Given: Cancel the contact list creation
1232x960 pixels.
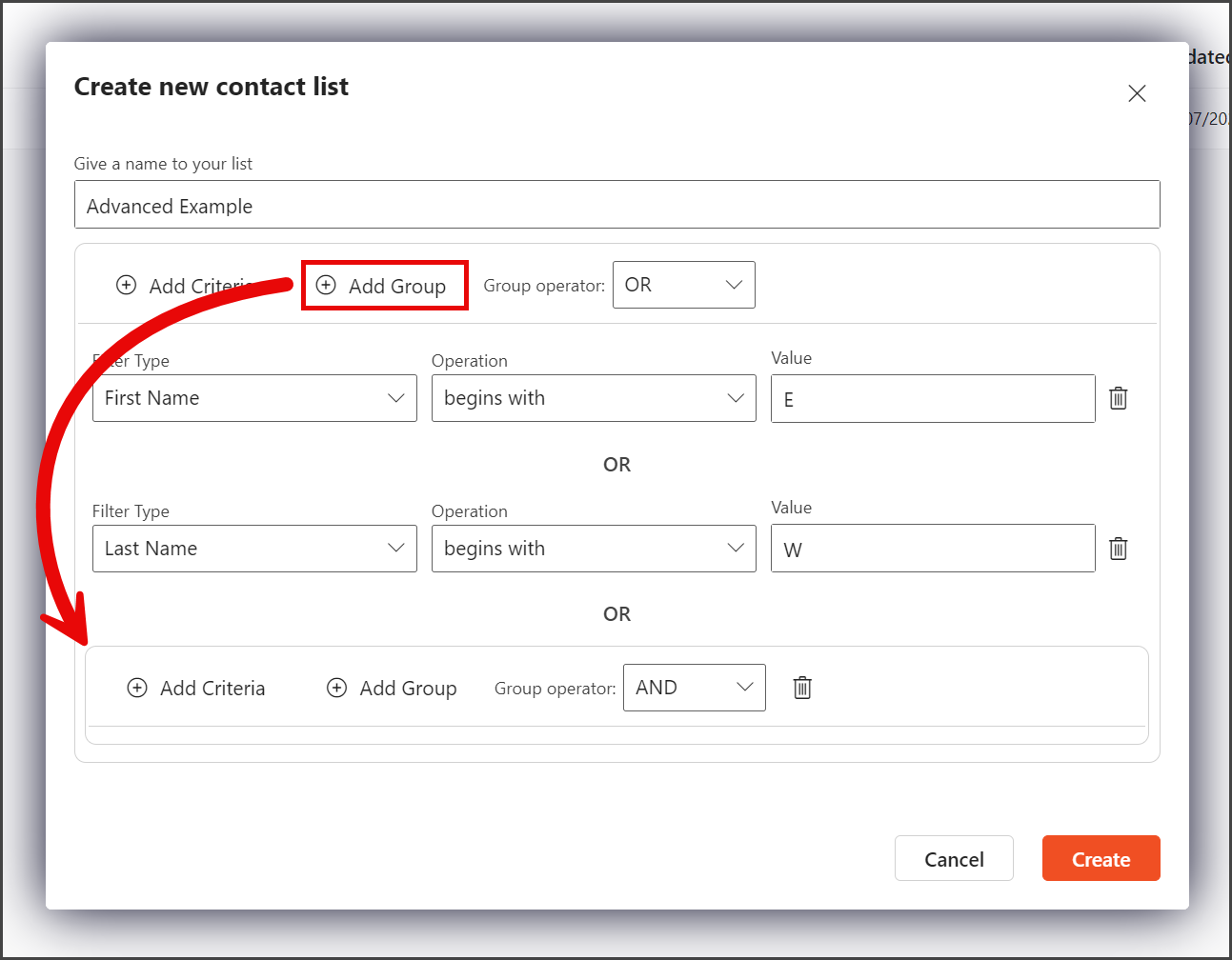Looking at the screenshot, I should click(954, 858).
